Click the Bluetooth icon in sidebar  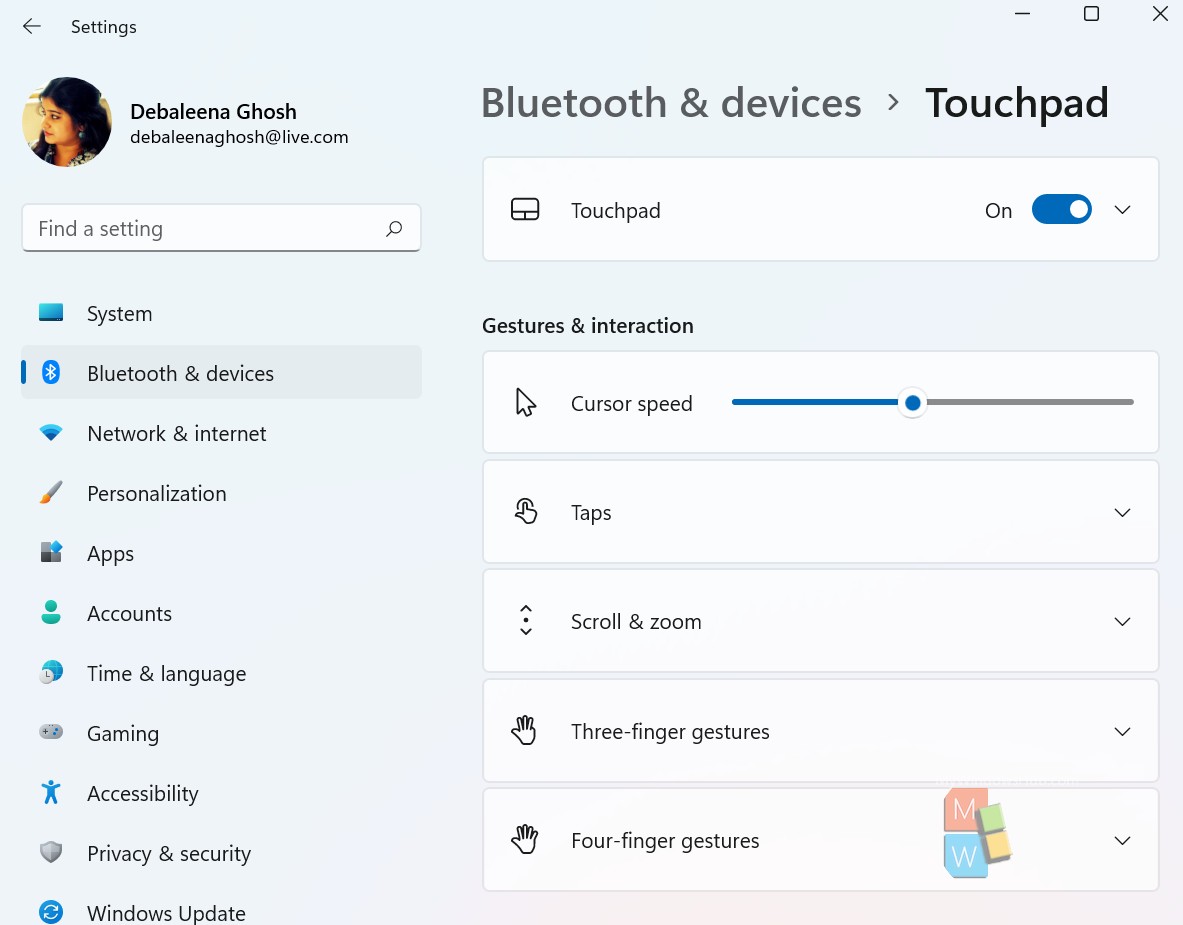click(51, 372)
